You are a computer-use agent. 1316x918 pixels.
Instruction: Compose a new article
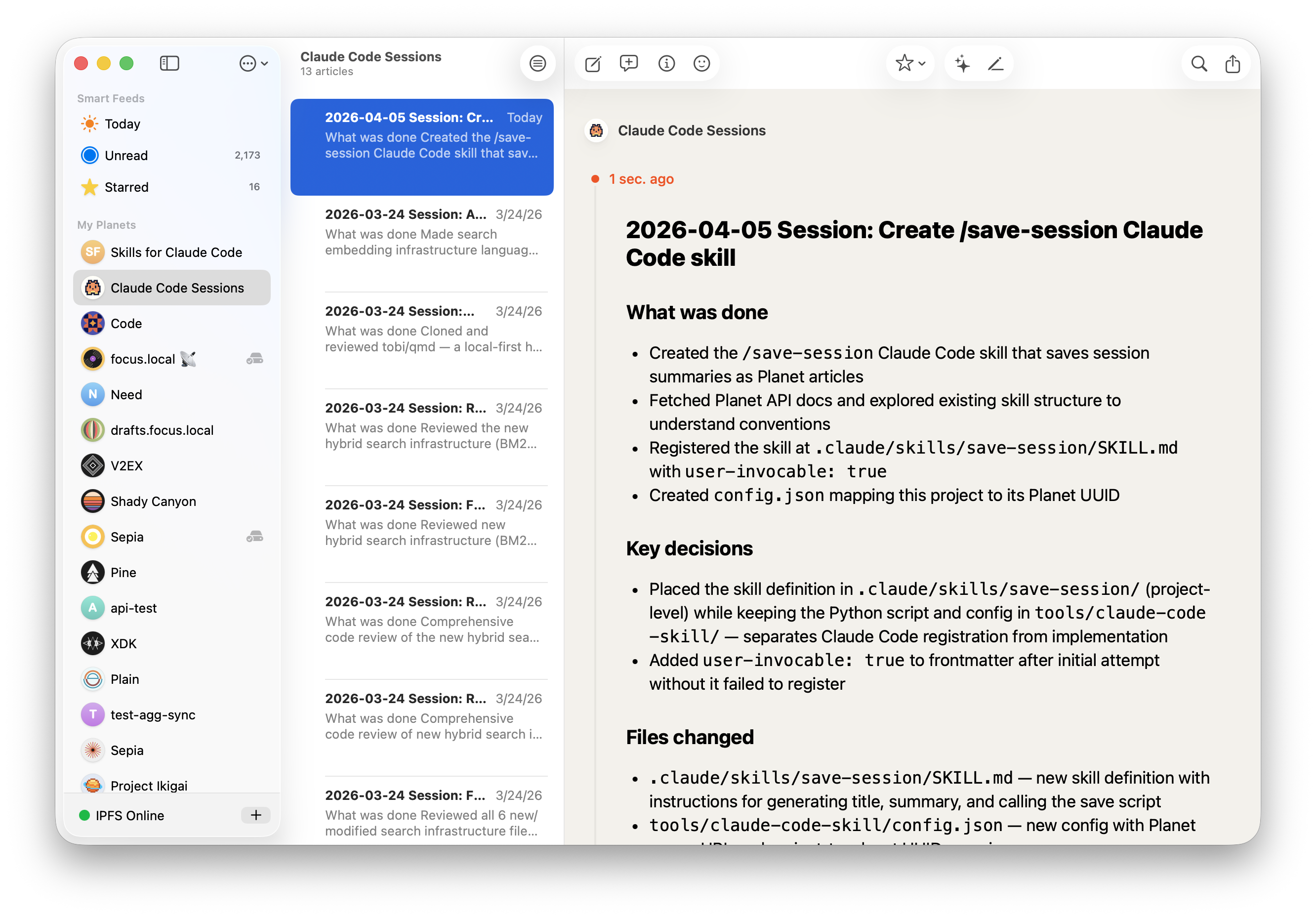(x=593, y=64)
